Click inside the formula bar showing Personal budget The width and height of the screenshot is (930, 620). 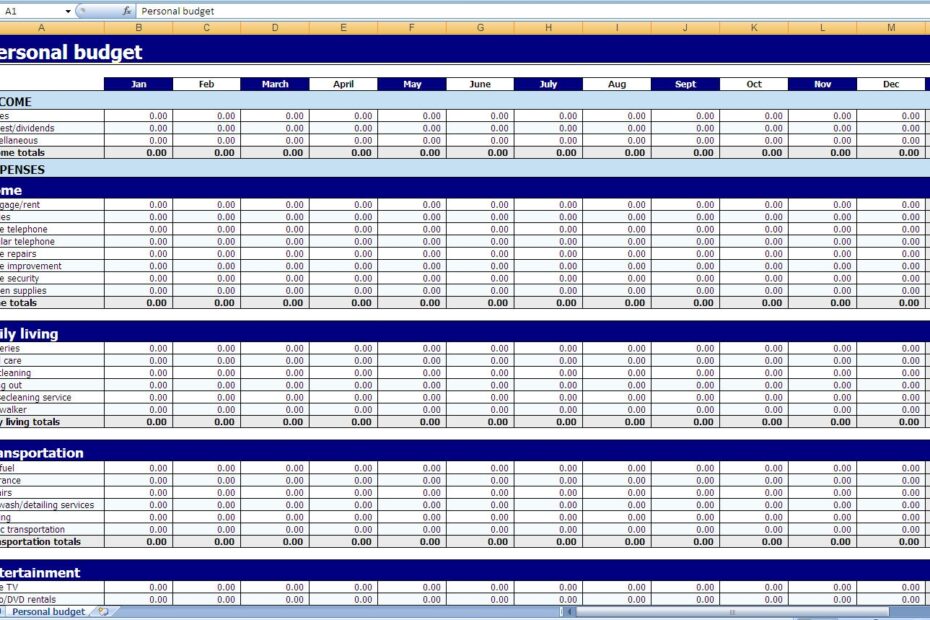pyautogui.click(x=200, y=11)
